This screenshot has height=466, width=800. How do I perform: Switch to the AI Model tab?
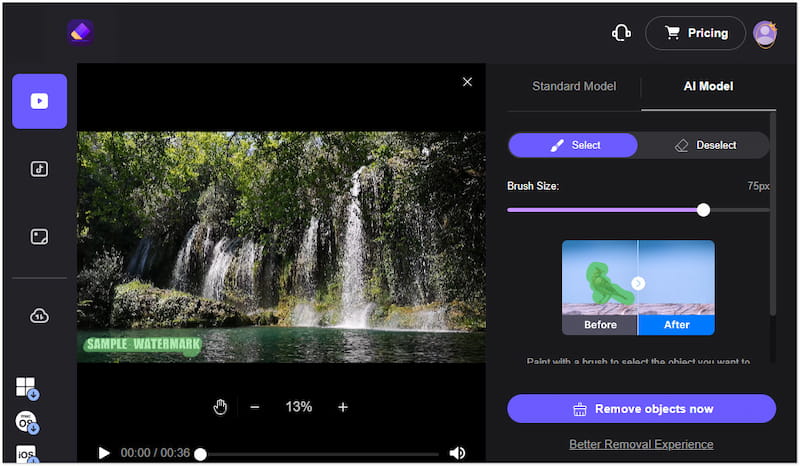point(708,86)
